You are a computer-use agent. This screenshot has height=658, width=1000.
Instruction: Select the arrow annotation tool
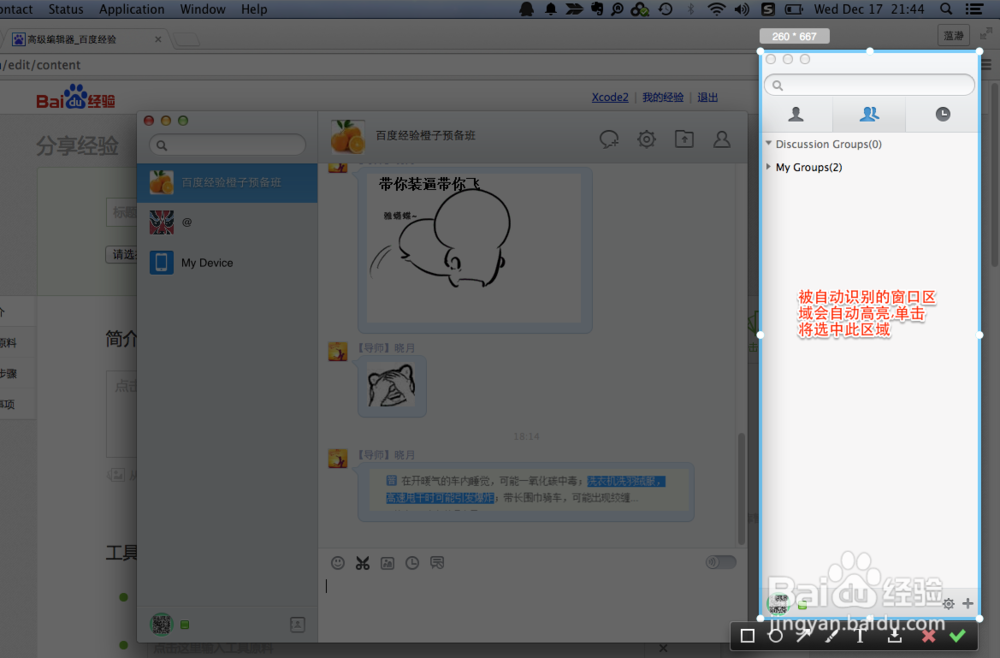(804, 635)
